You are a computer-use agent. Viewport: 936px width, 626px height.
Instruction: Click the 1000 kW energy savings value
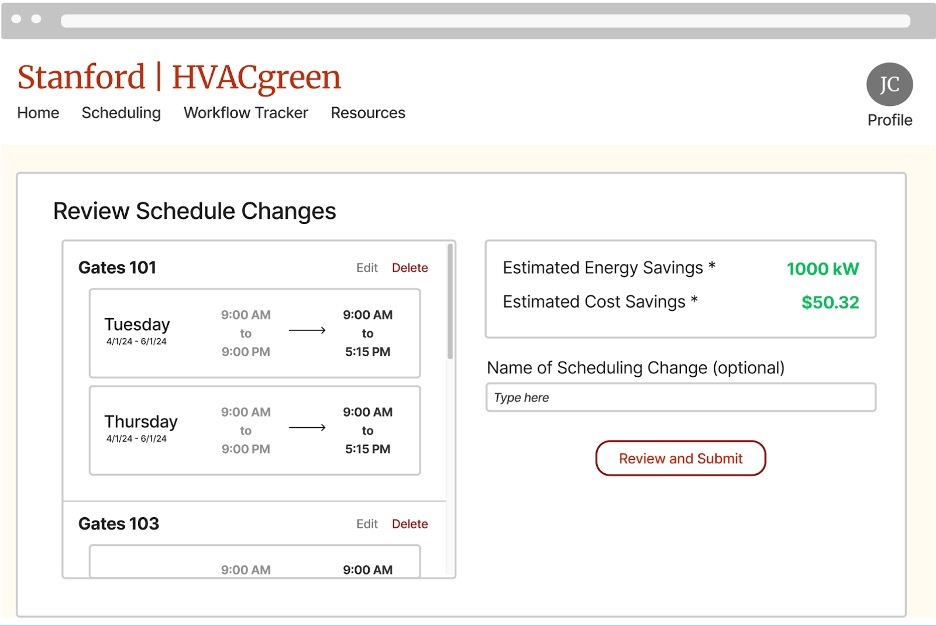point(823,269)
